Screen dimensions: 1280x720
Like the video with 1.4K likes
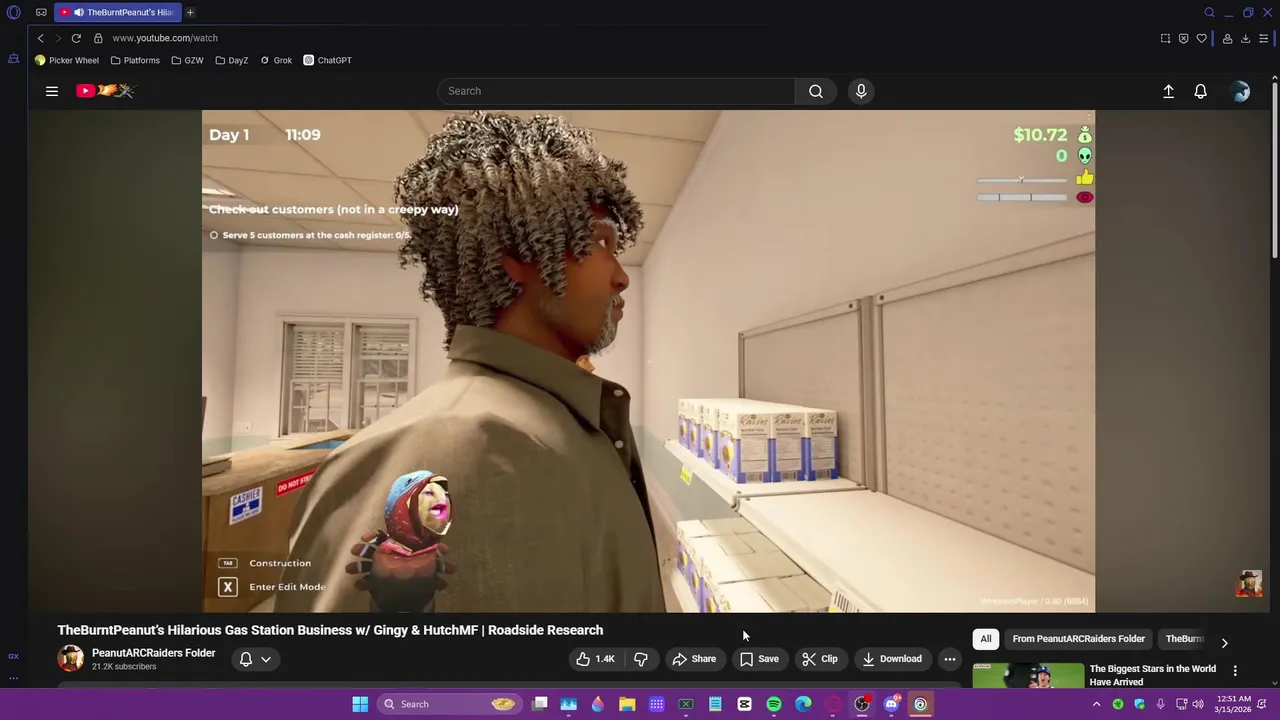tap(595, 659)
